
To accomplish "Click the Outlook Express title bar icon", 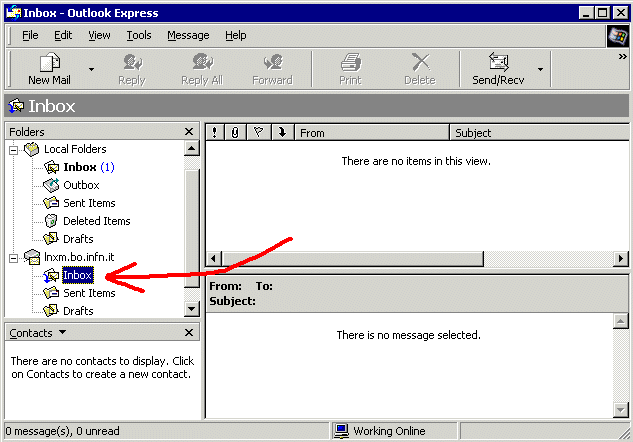I will coord(13,13).
